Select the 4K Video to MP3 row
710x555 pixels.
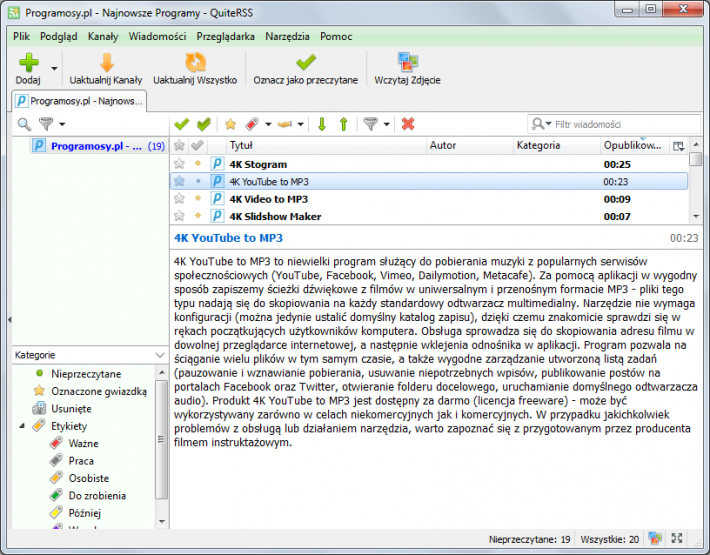click(x=429, y=199)
